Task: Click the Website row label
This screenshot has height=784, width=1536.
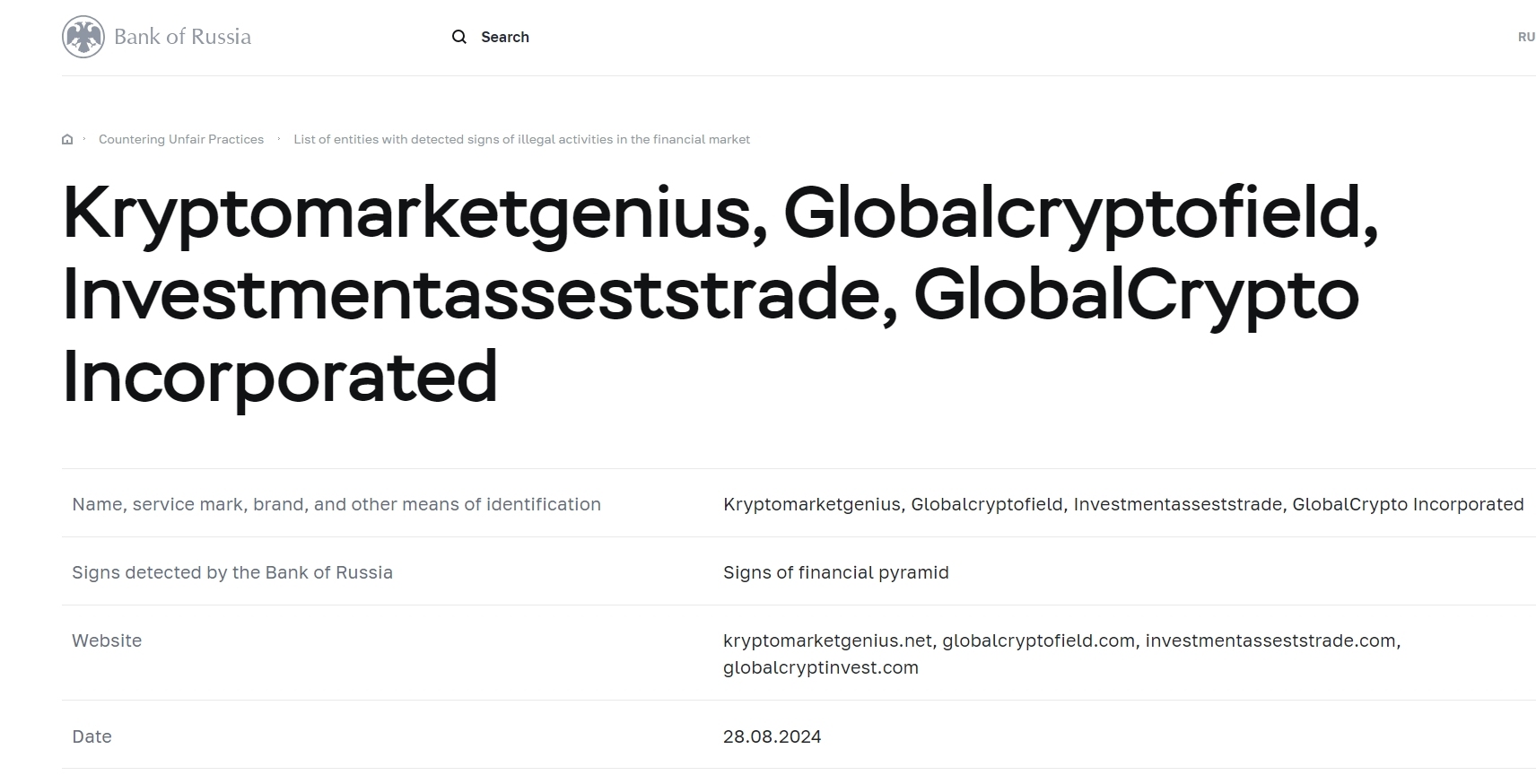Action: coord(107,640)
